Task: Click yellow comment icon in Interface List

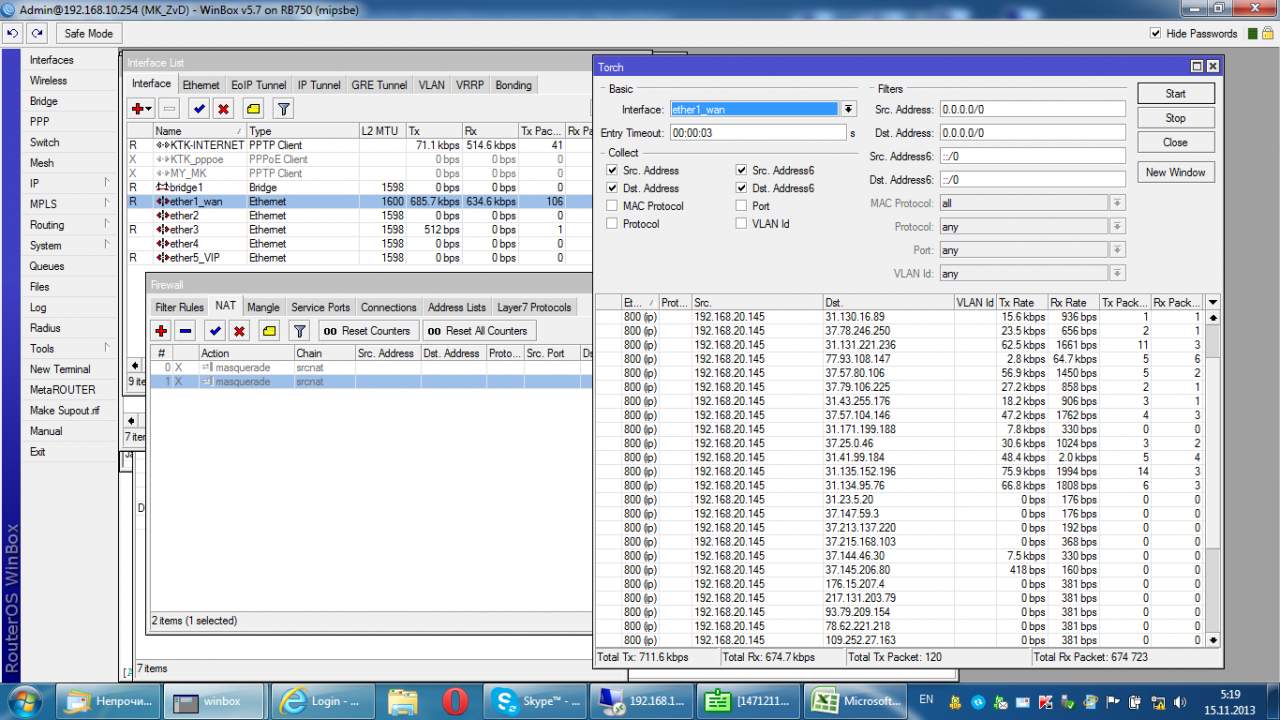Action: 253,109
